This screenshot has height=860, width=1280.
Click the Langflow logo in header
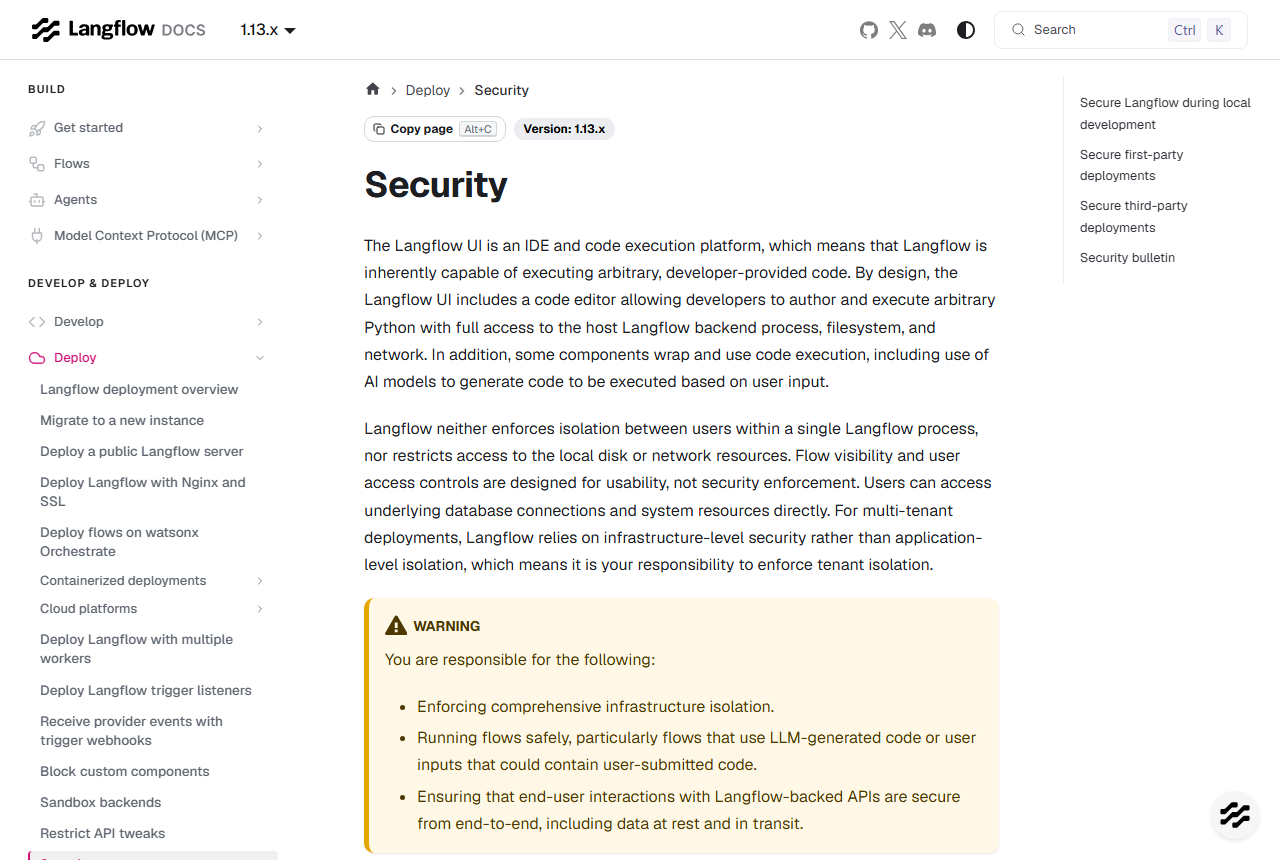(x=118, y=29)
